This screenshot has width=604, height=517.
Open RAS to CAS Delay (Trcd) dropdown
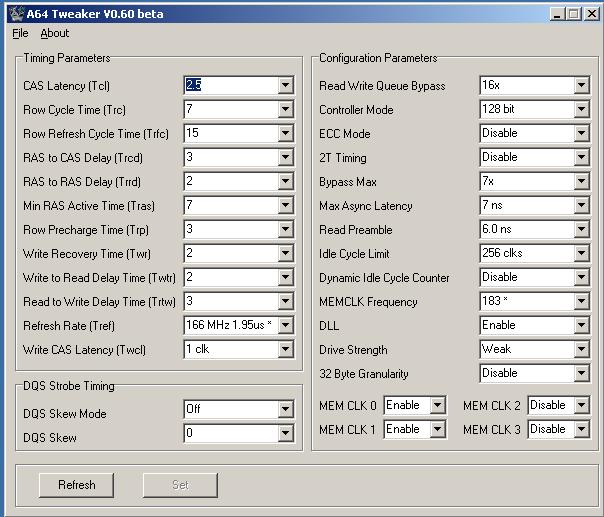coord(285,157)
